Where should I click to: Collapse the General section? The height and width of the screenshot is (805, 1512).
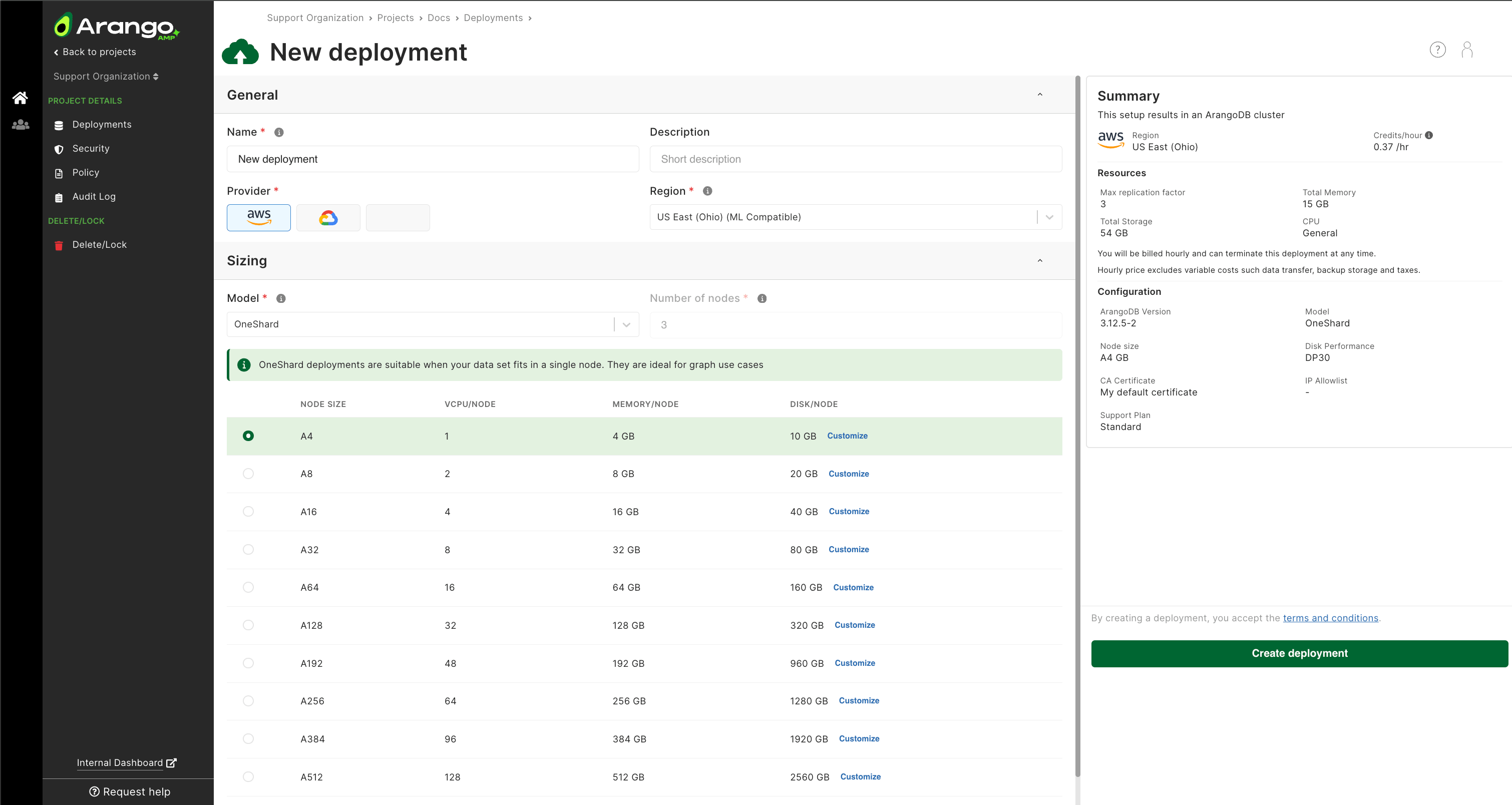click(1040, 95)
